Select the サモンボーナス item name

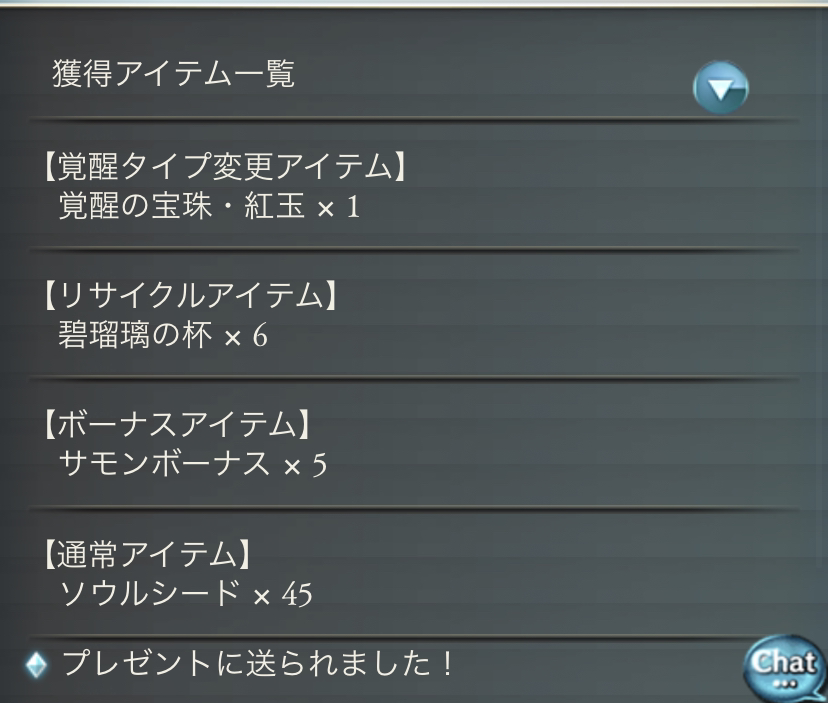point(165,464)
